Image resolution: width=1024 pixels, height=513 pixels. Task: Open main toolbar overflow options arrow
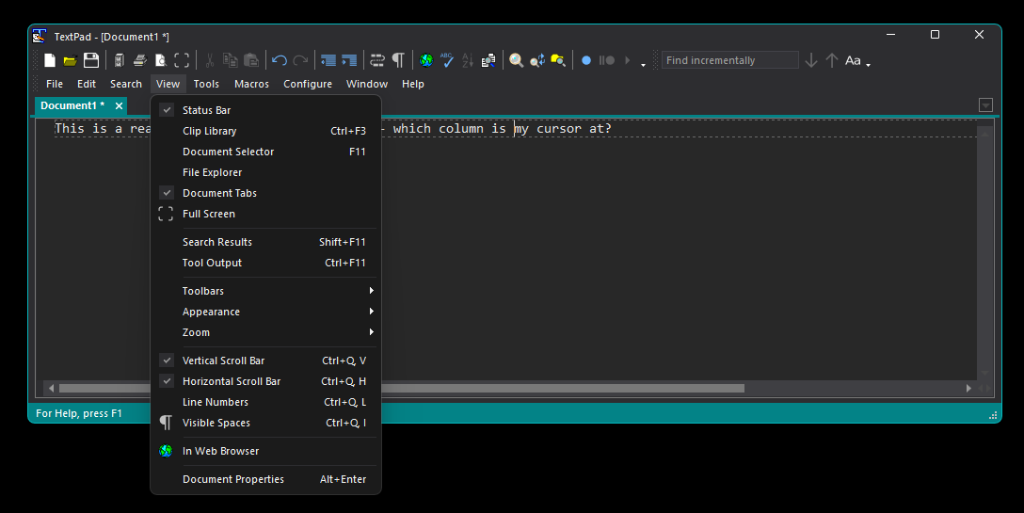[643, 65]
